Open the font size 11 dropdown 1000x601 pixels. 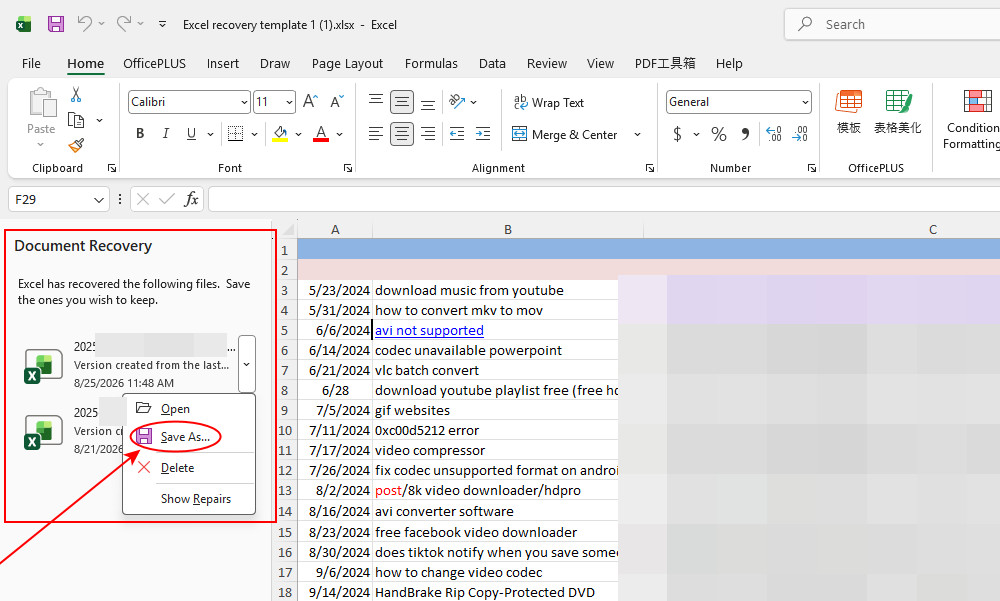tap(289, 102)
